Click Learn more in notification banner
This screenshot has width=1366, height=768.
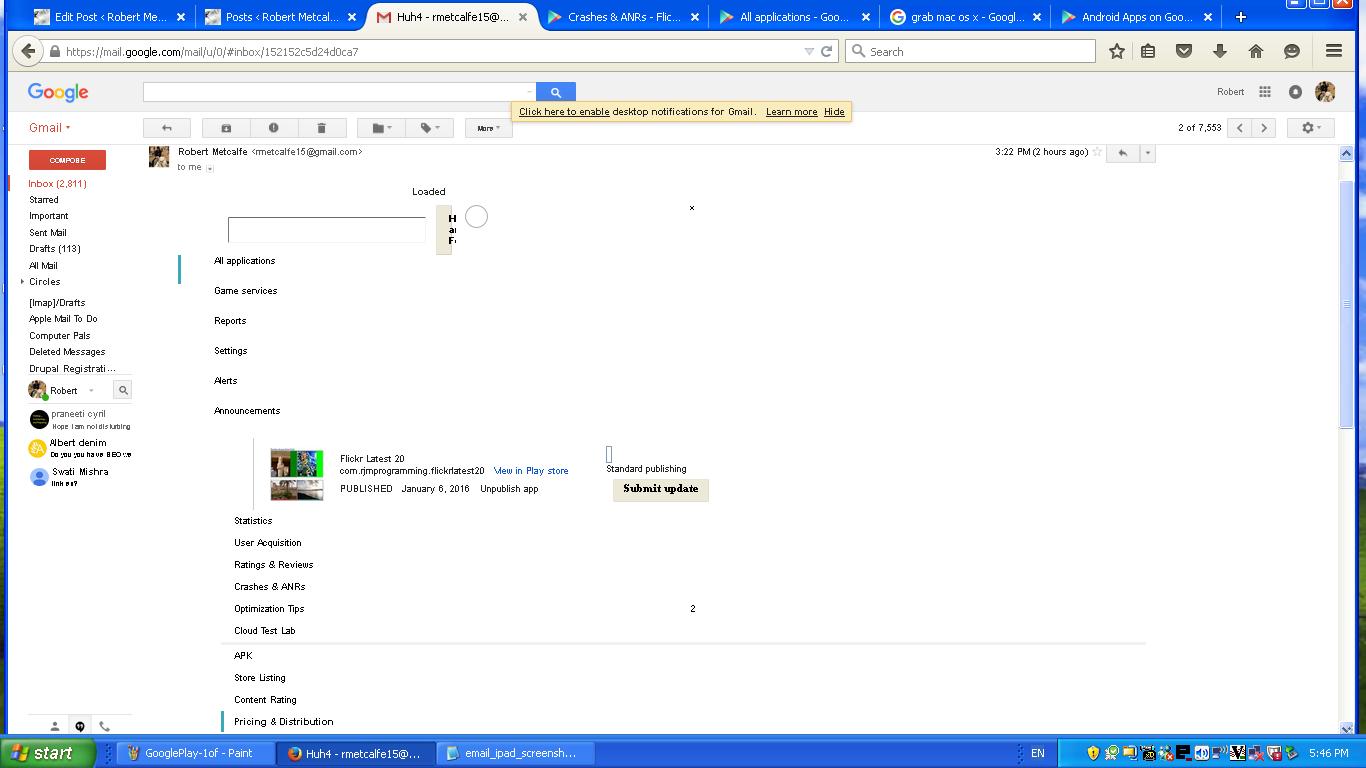(791, 112)
